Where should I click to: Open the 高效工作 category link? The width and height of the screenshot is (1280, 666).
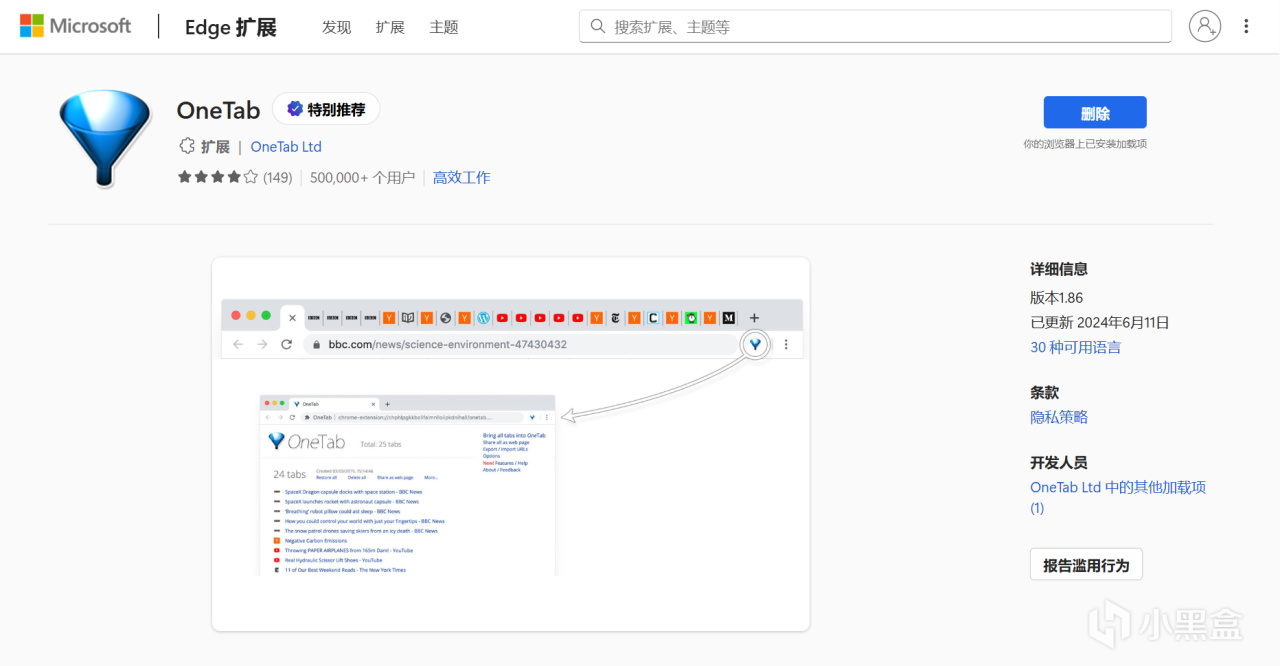tap(461, 177)
